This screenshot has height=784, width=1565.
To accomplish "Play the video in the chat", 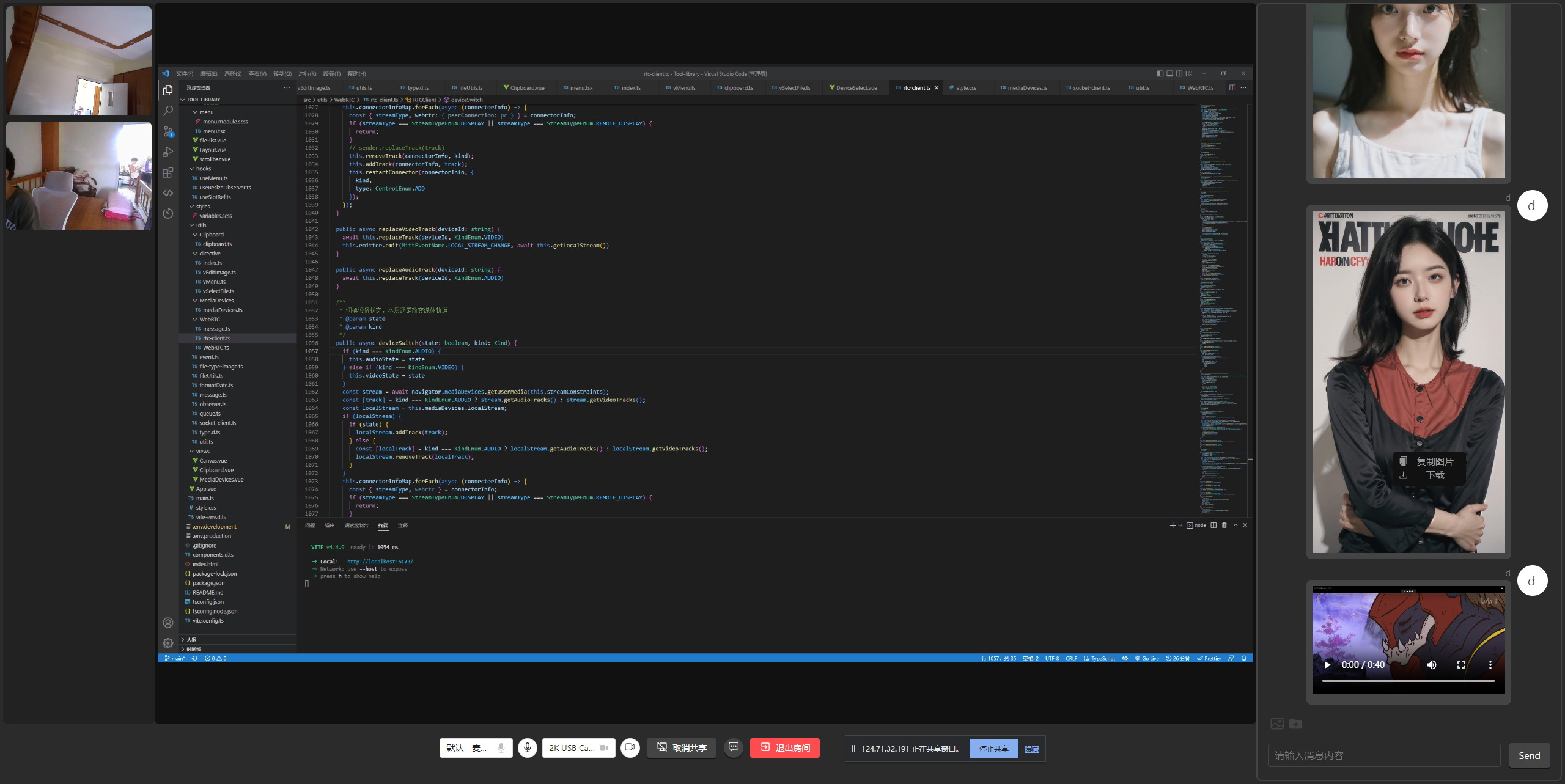I will pyautogui.click(x=1327, y=665).
